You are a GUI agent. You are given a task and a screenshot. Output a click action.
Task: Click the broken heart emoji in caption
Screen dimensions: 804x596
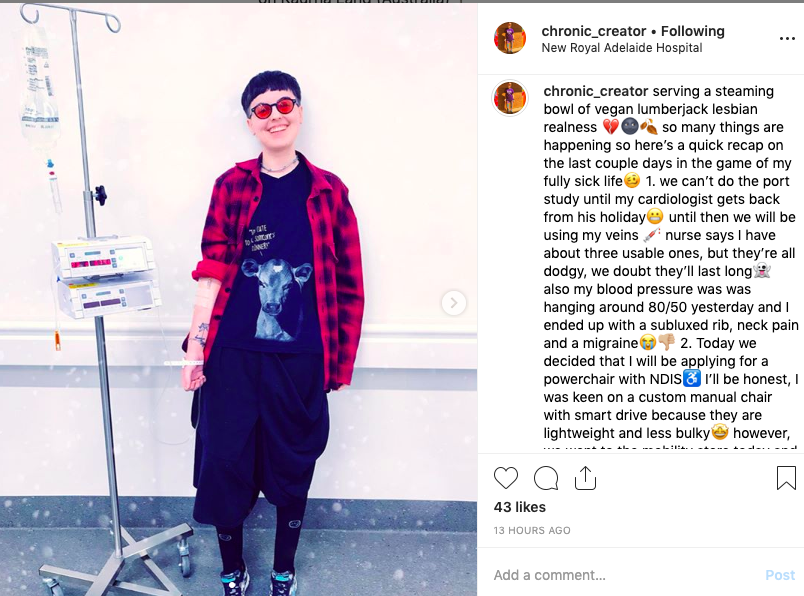point(610,127)
